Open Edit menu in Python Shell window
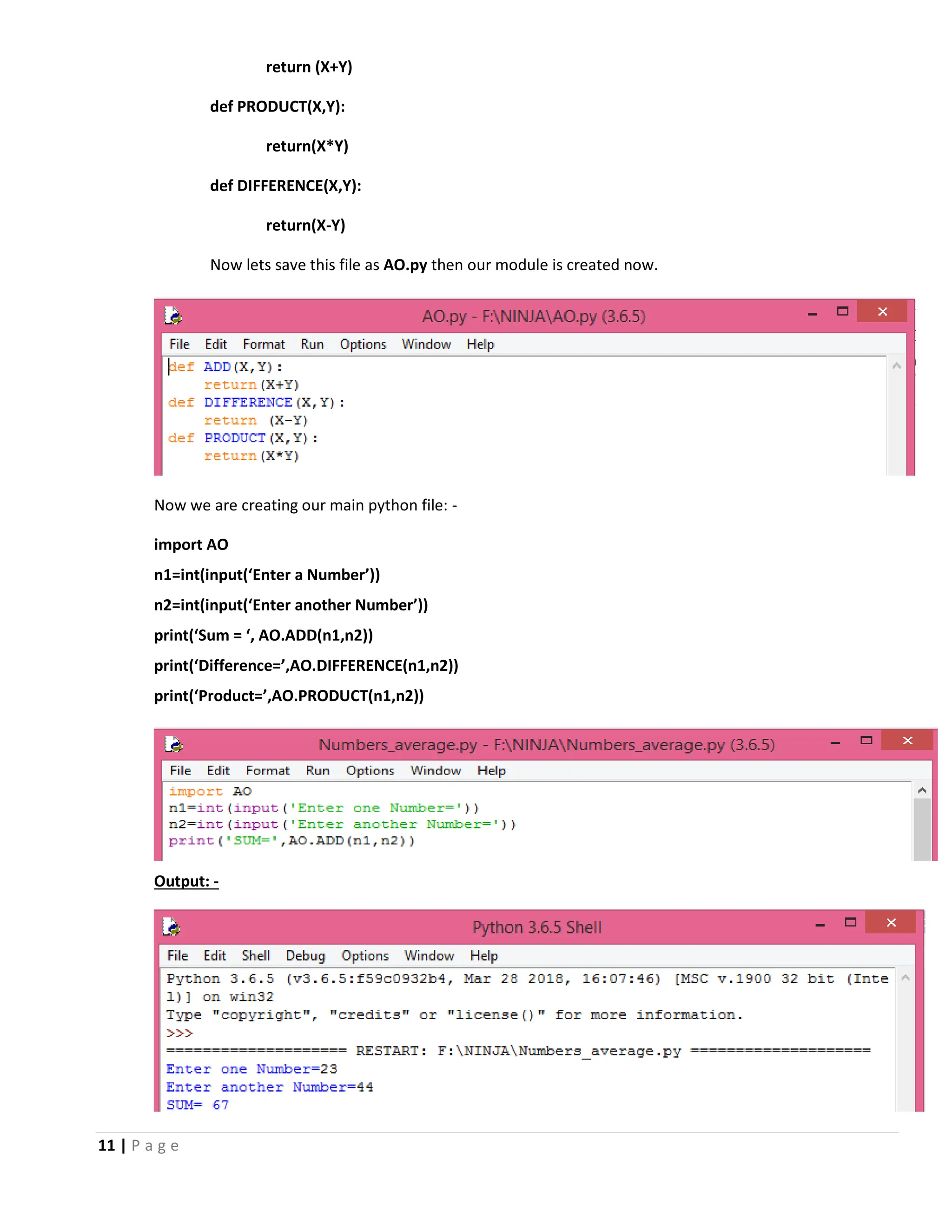 coord(214,955)
